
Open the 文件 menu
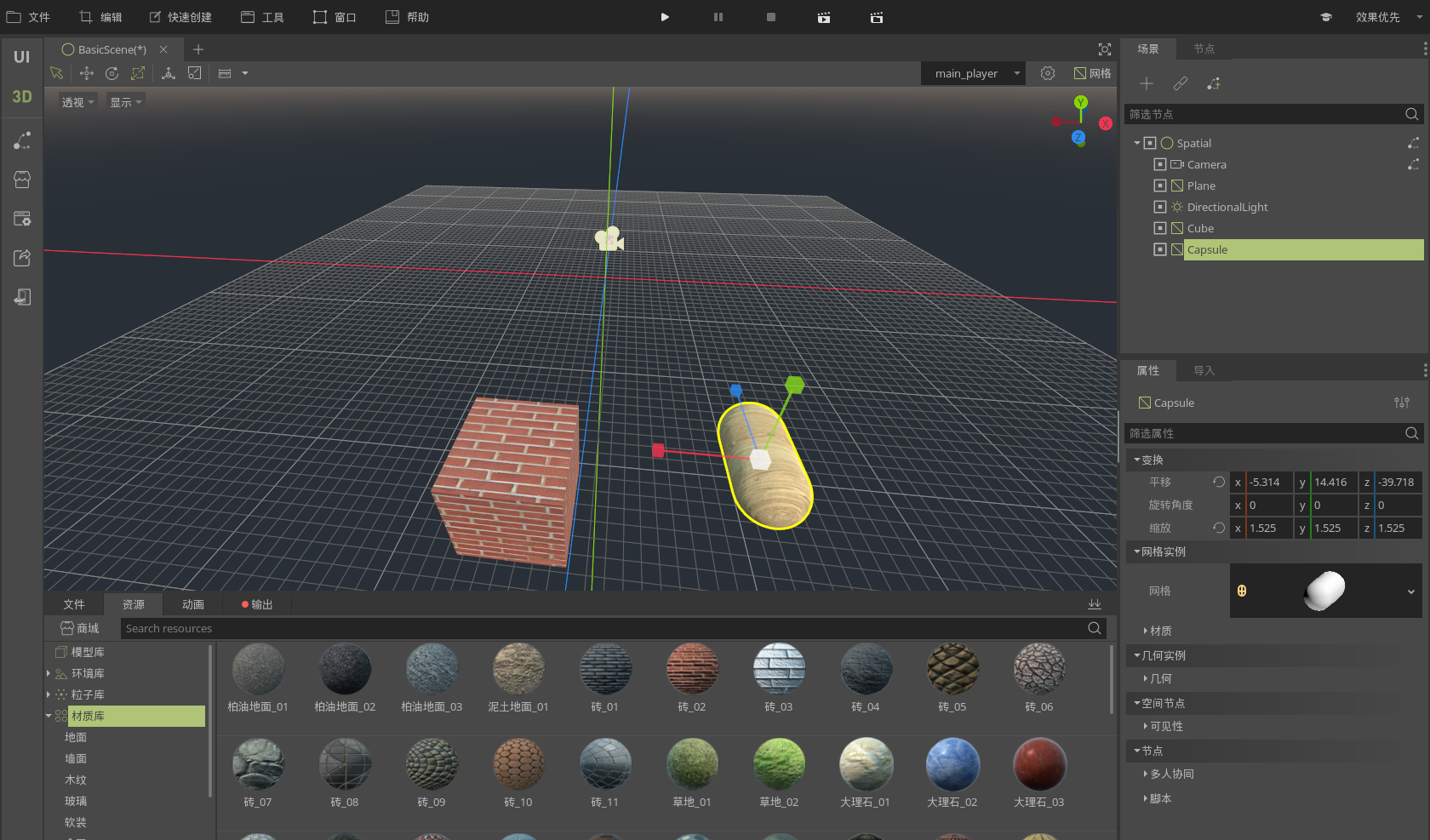[28, 17]
